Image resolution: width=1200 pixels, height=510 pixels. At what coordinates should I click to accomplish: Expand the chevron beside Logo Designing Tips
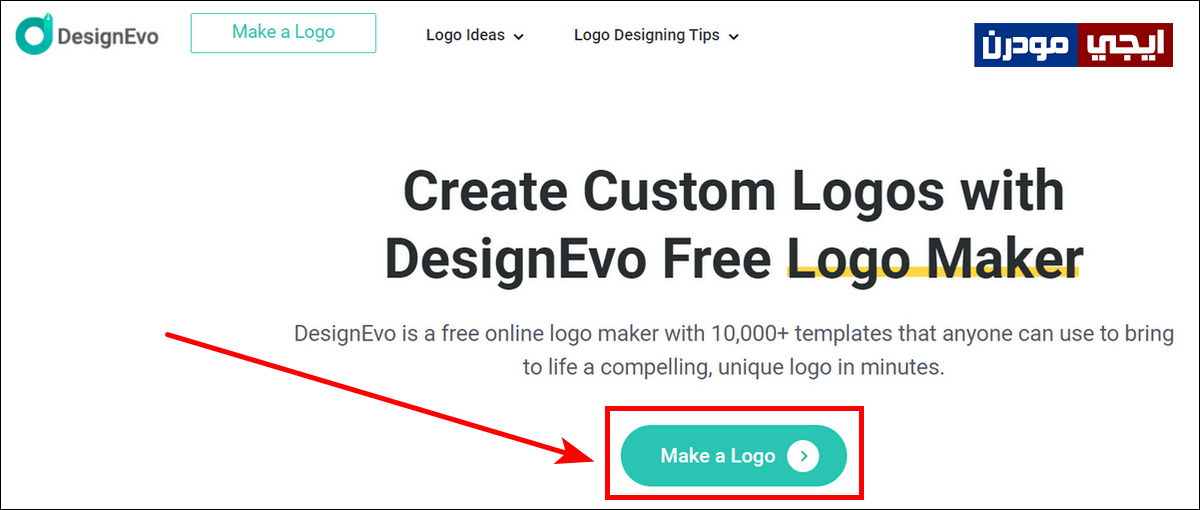pyautogui.click(x=733, y=37)
